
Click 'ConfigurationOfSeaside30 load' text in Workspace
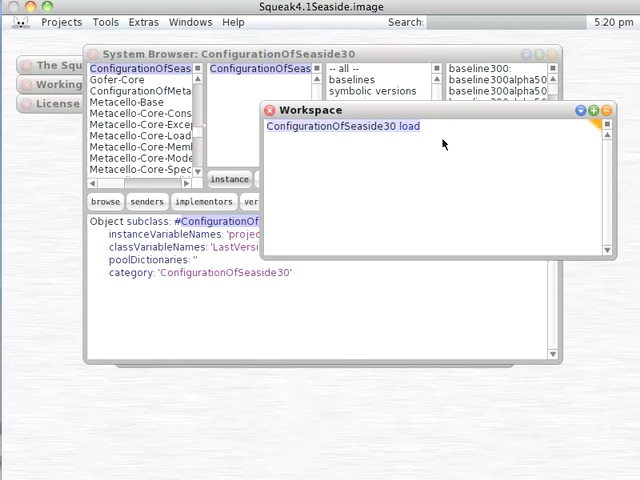[x=343, y=126]
